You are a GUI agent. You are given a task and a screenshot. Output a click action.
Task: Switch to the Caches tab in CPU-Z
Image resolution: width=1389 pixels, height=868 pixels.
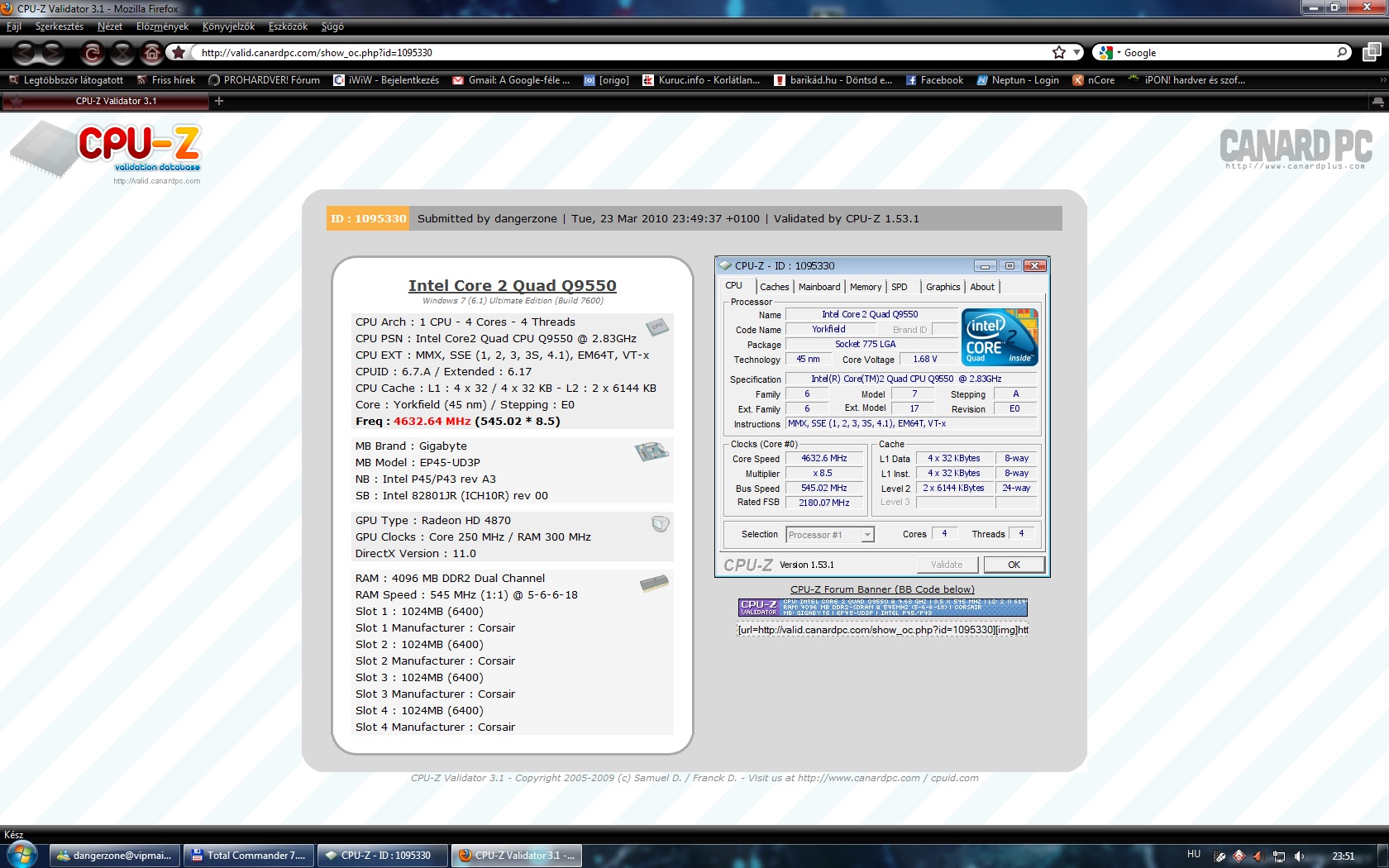coord(774,287)
